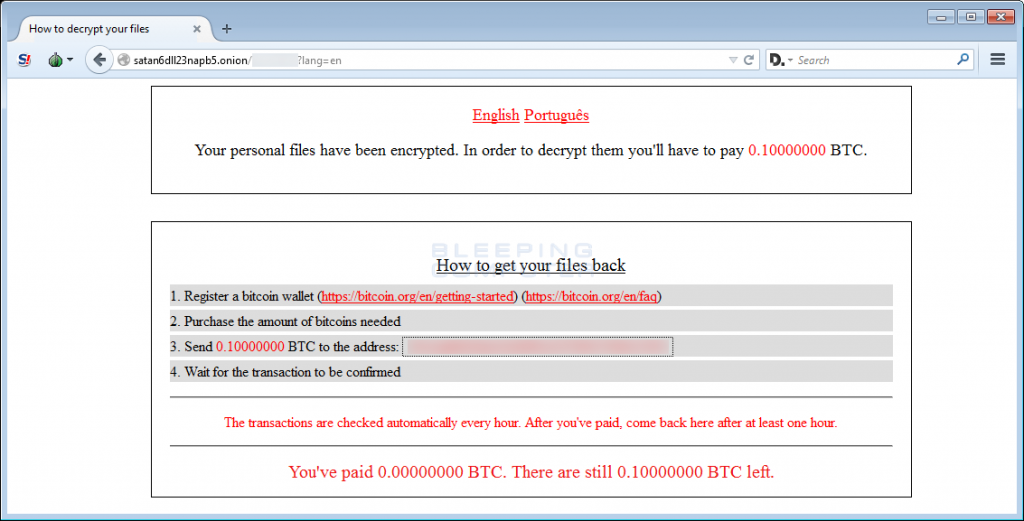The width and height of the screenshot is (1024, 521).
Task: Click the NoScript S icon in toolbar
Action: [x=24, y=60]
